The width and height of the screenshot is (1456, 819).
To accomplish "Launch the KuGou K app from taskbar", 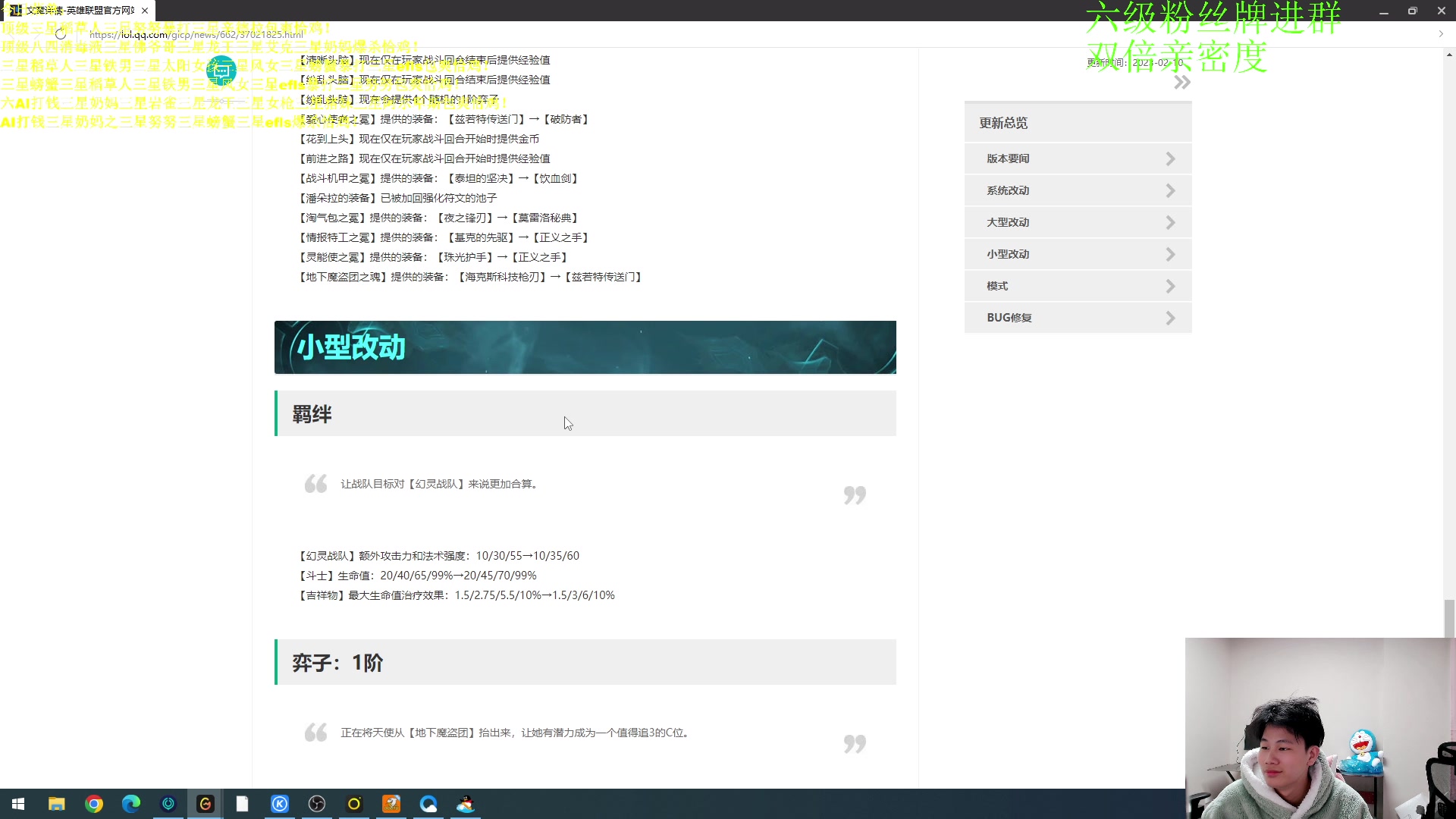I will click(279, 803).
